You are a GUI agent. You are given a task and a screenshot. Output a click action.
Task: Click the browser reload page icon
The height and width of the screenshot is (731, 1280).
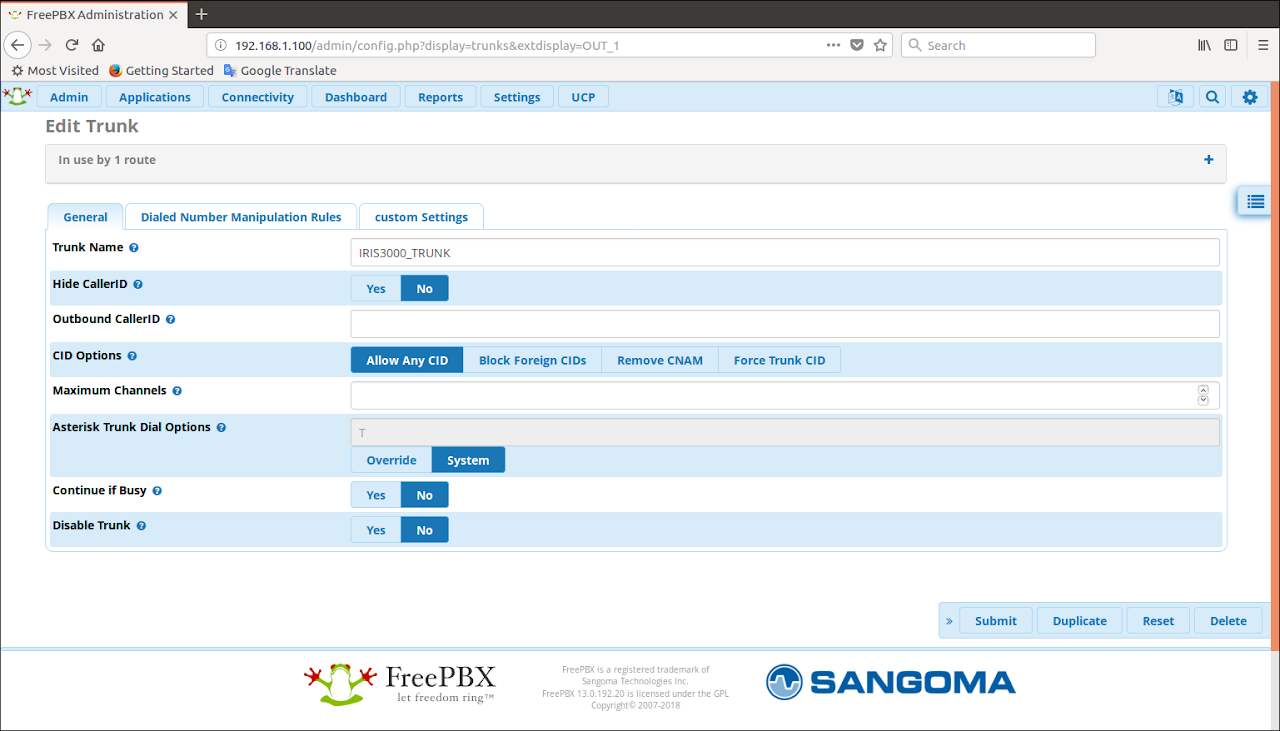[72, 45]
